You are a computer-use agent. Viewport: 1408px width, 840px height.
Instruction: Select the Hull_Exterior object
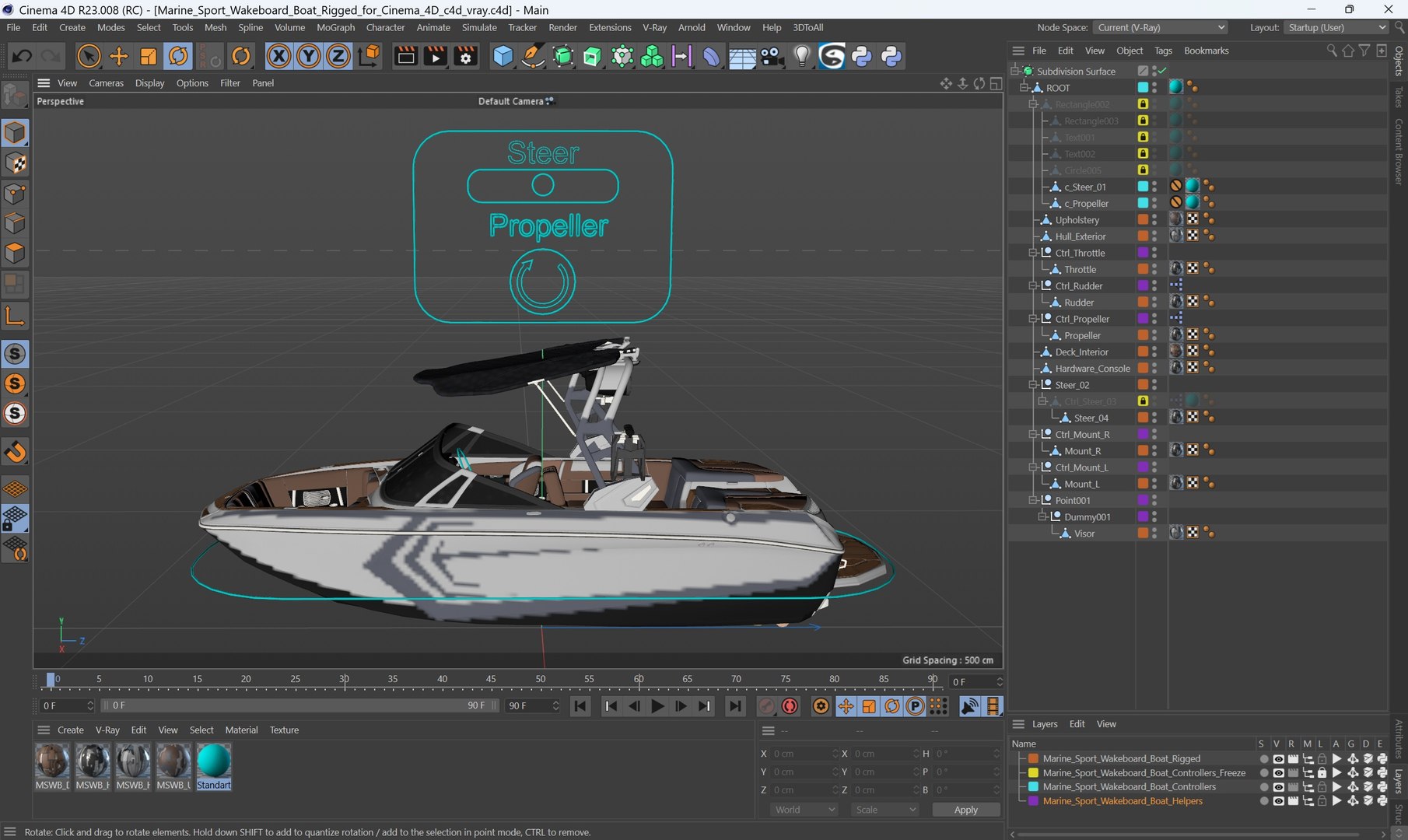(1080, 236)
